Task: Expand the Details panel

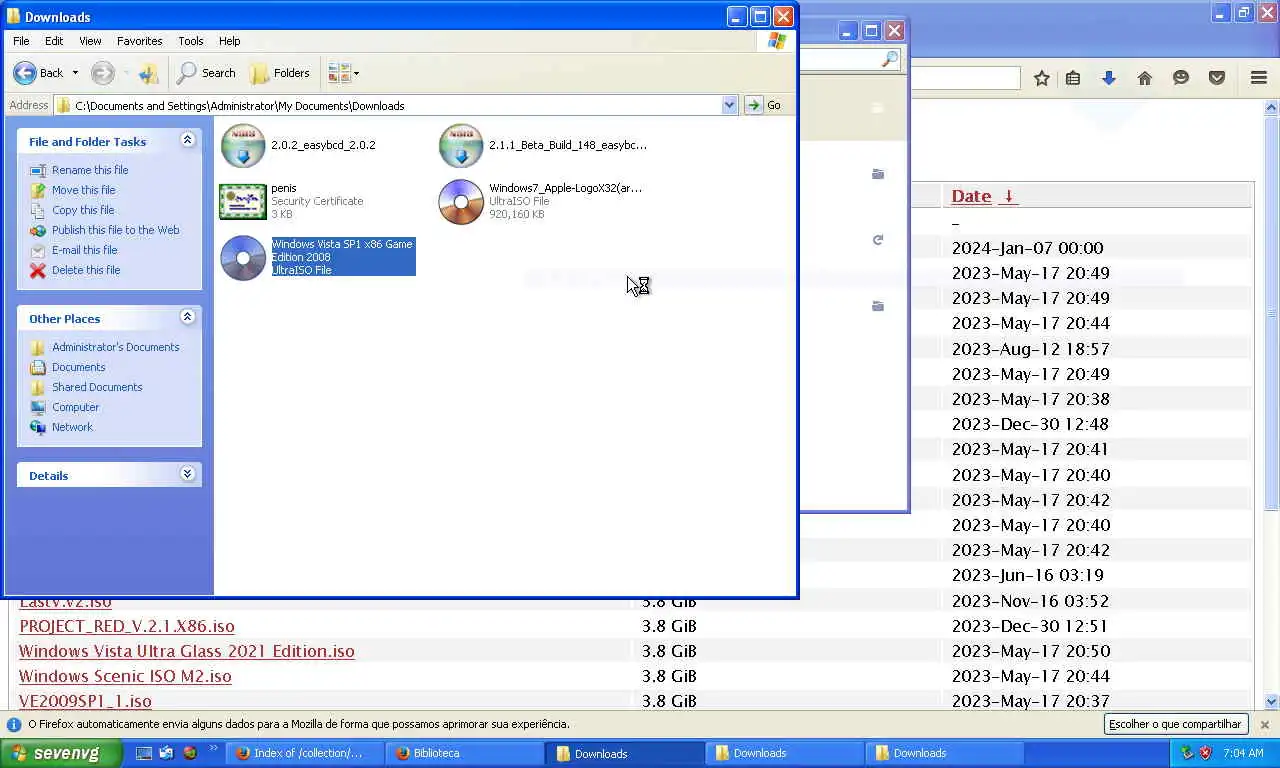Action: (x=187, y=474)
